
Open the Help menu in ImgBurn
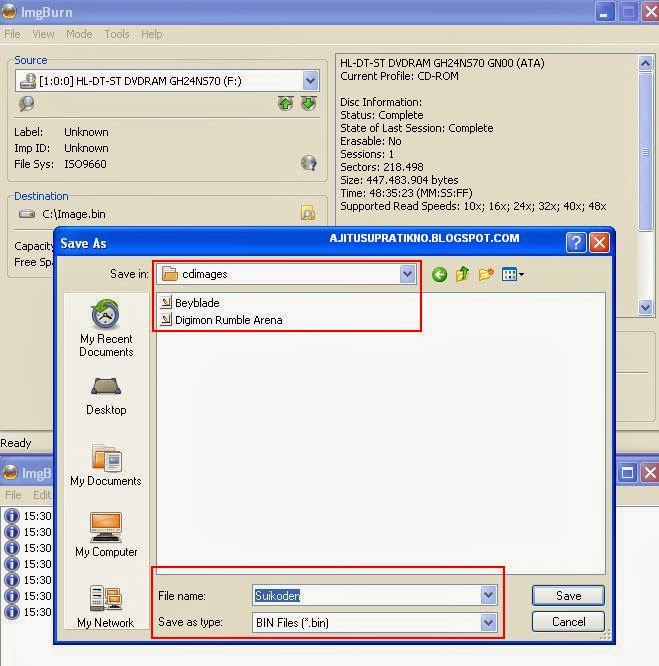click(152, 34)
